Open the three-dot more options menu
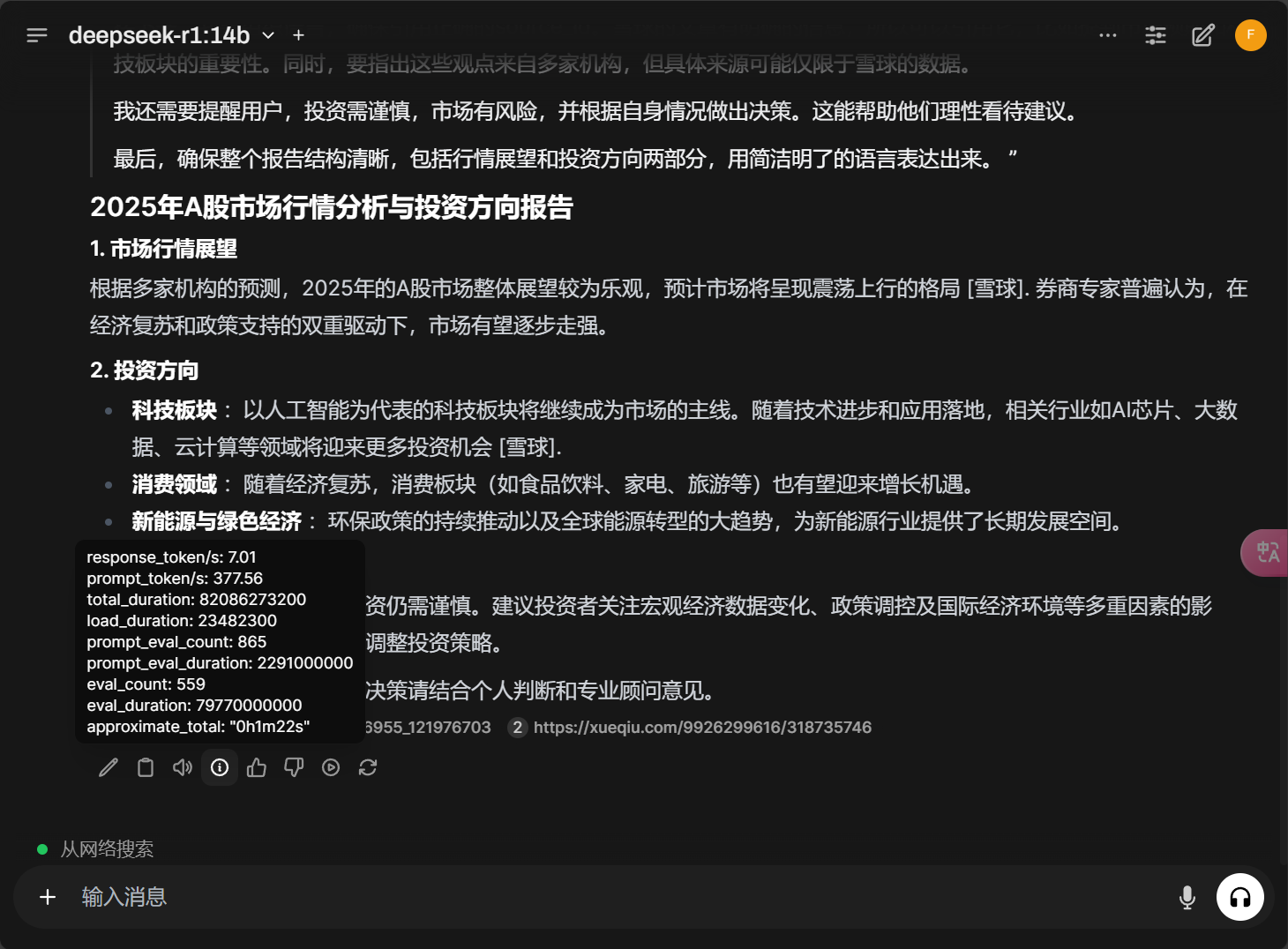1288x949 pixels. [x=1108, y=35]
